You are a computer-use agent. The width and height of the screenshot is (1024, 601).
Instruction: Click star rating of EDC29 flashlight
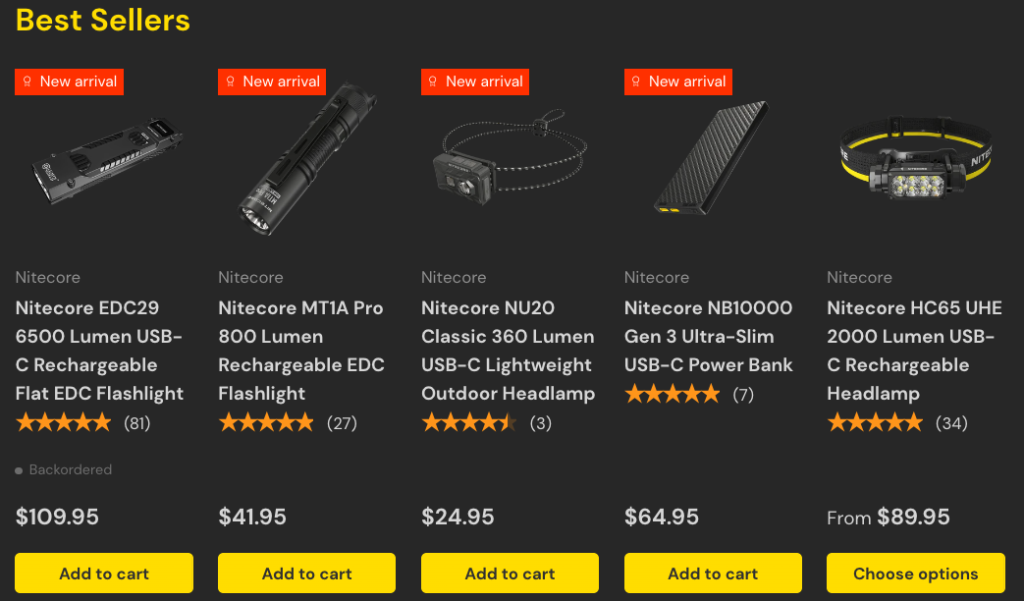click(x=64, y=423)
